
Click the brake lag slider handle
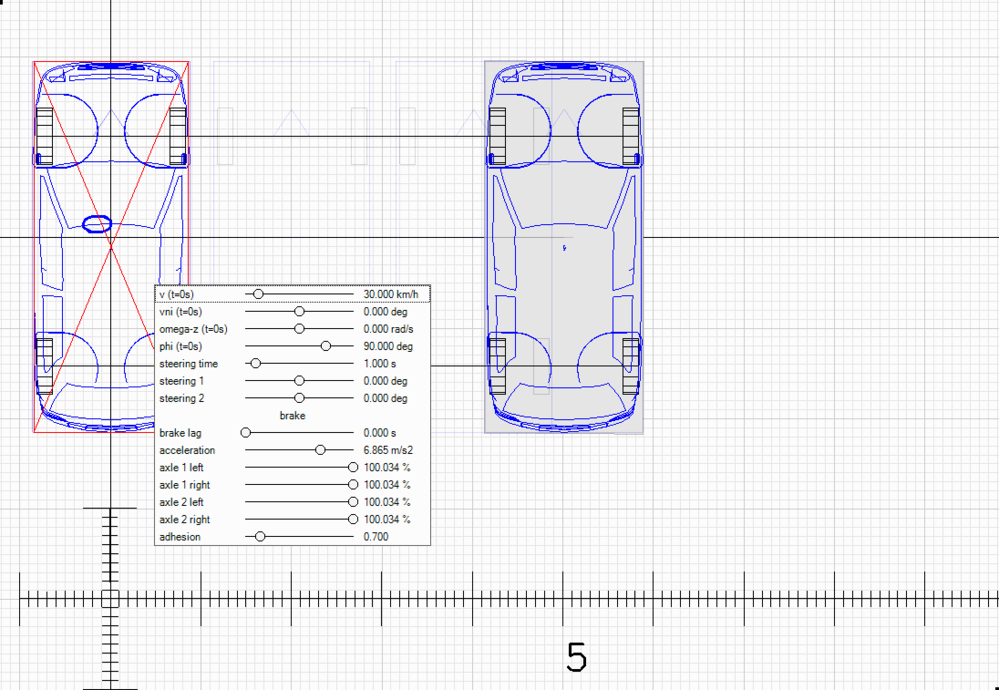point(246,433)
